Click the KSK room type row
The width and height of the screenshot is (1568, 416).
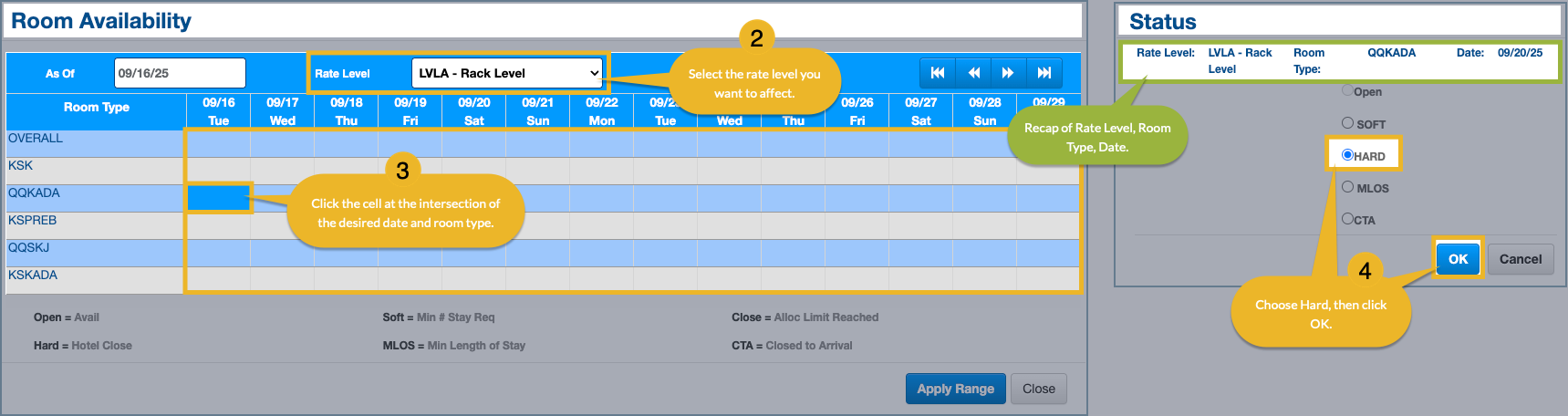point(21,166)
